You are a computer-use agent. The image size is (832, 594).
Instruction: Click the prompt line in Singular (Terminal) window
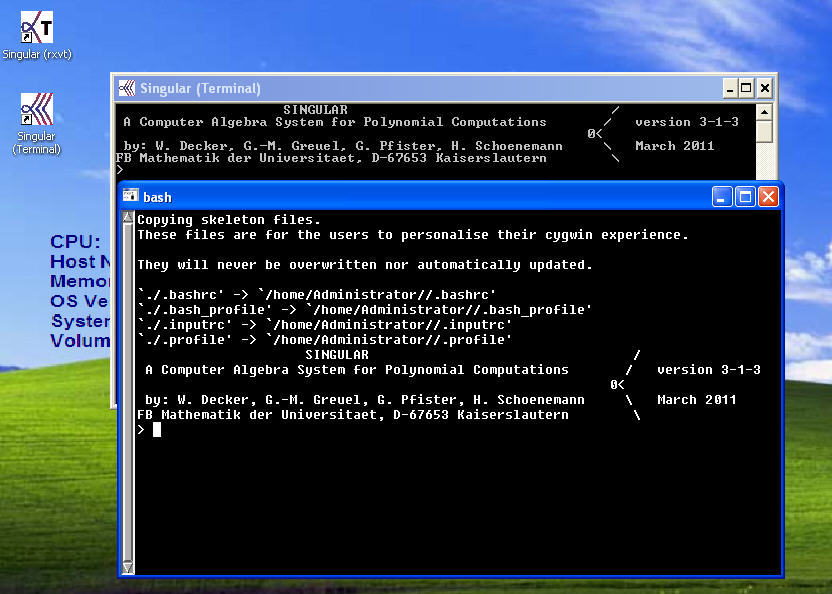click(x=120, y=170)
